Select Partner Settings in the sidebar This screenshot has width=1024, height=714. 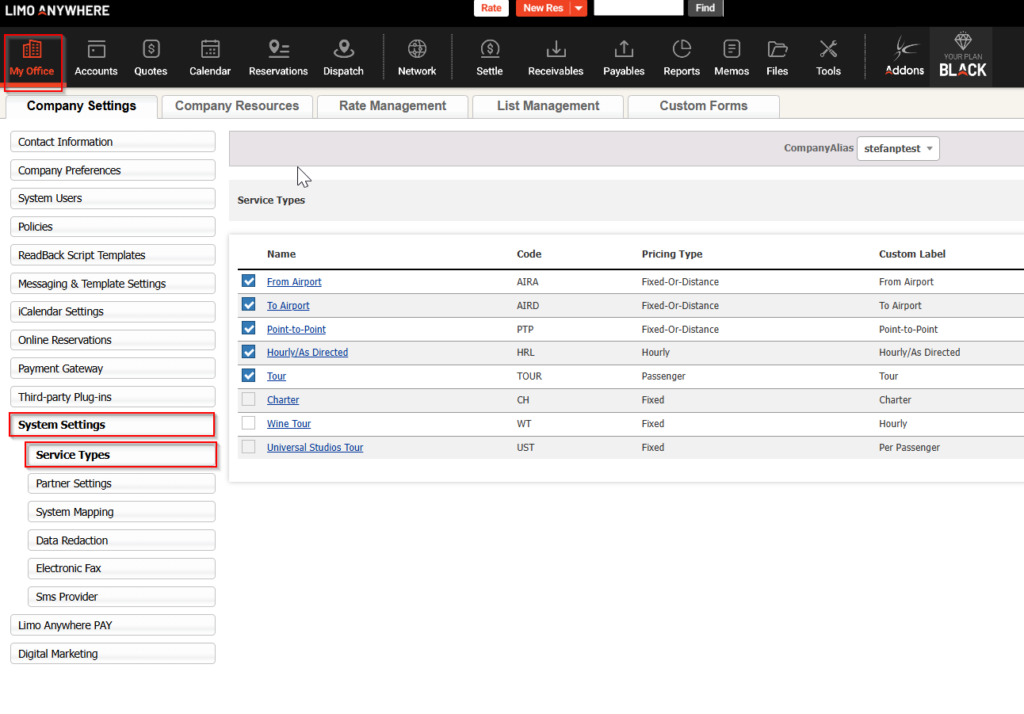[120, 483]
